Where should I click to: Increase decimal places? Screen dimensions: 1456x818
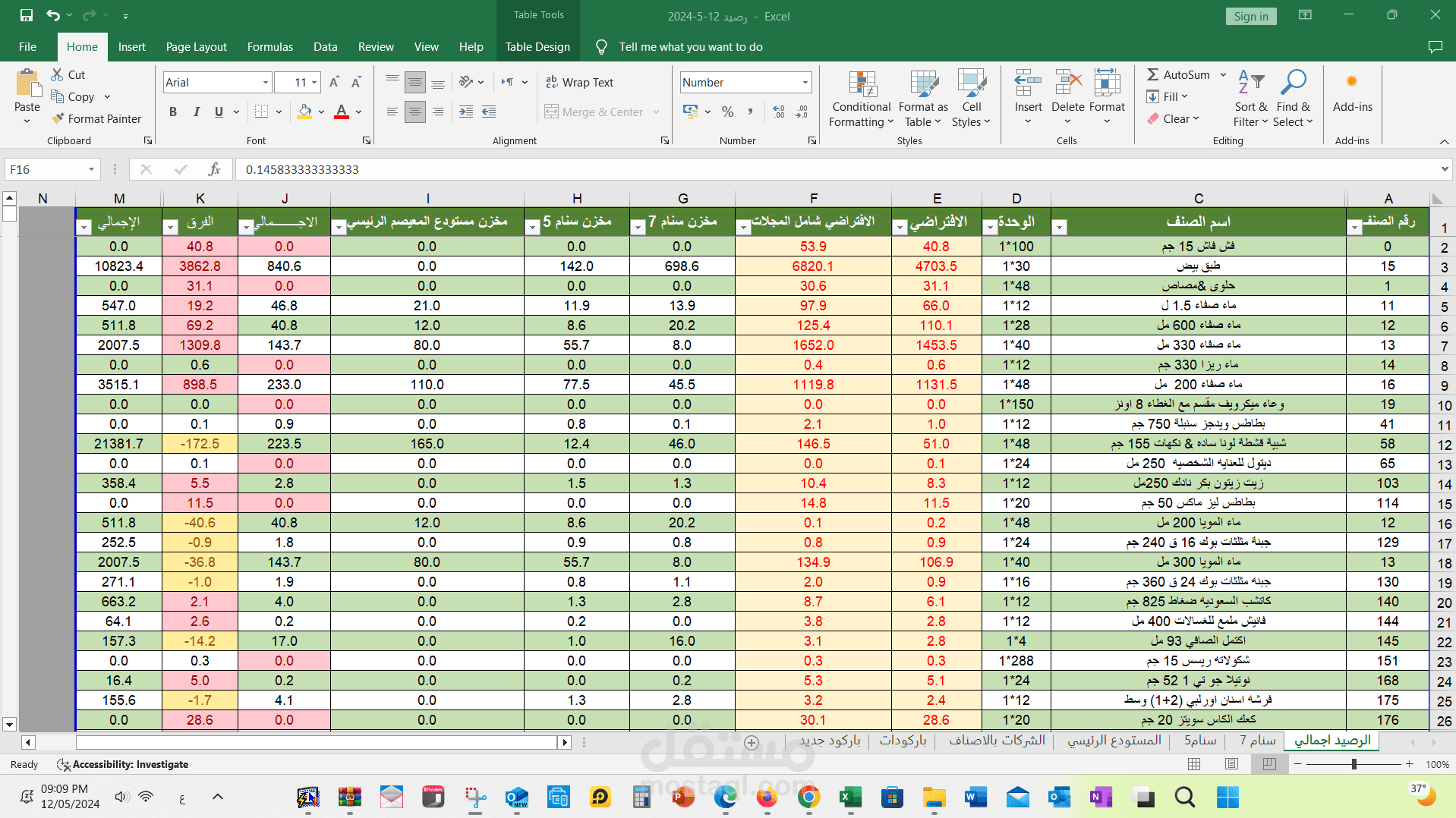click(x=779, y=112)
